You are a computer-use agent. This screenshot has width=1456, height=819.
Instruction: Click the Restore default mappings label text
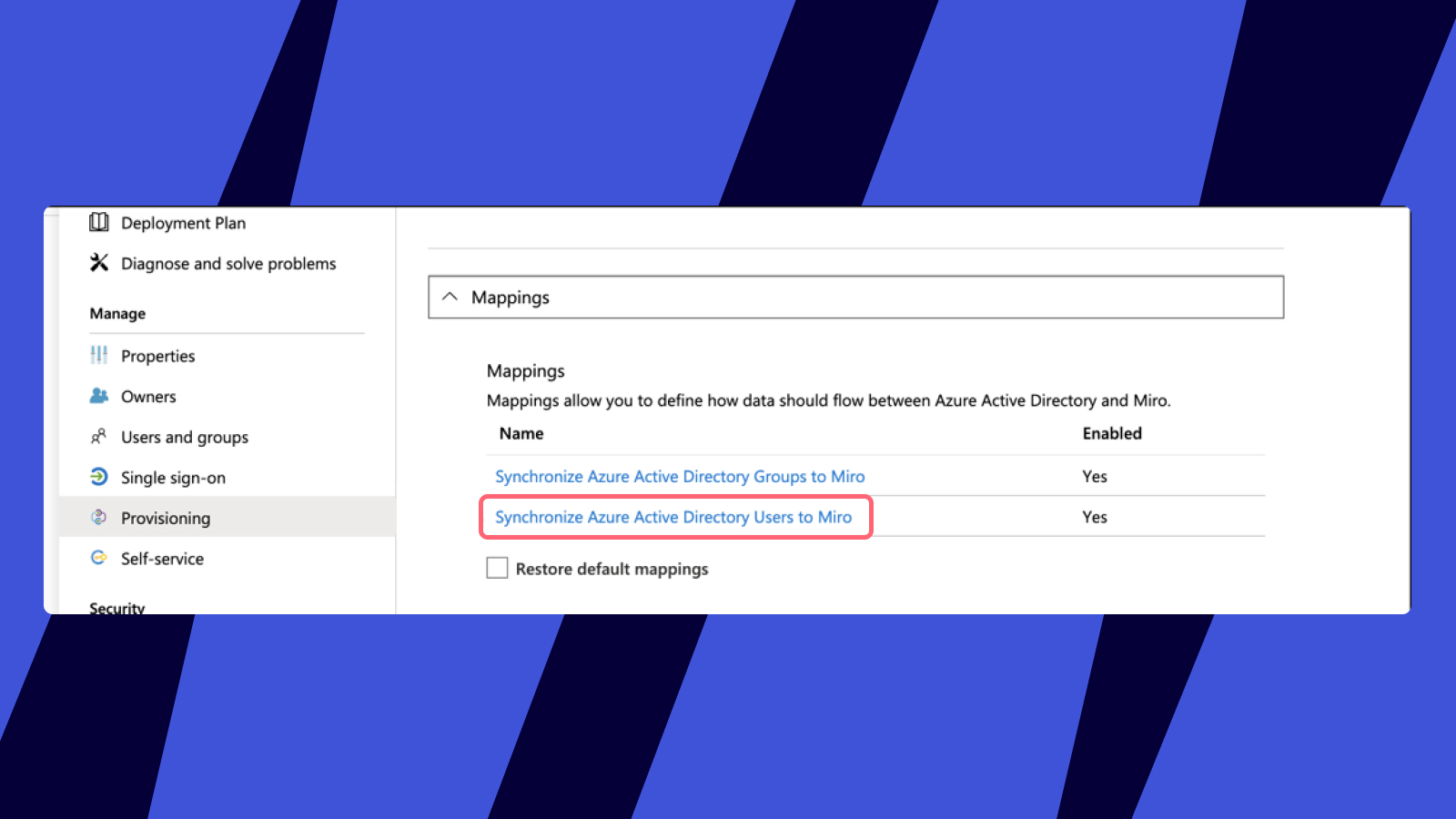pyautogui.click(x=612, y=570)
